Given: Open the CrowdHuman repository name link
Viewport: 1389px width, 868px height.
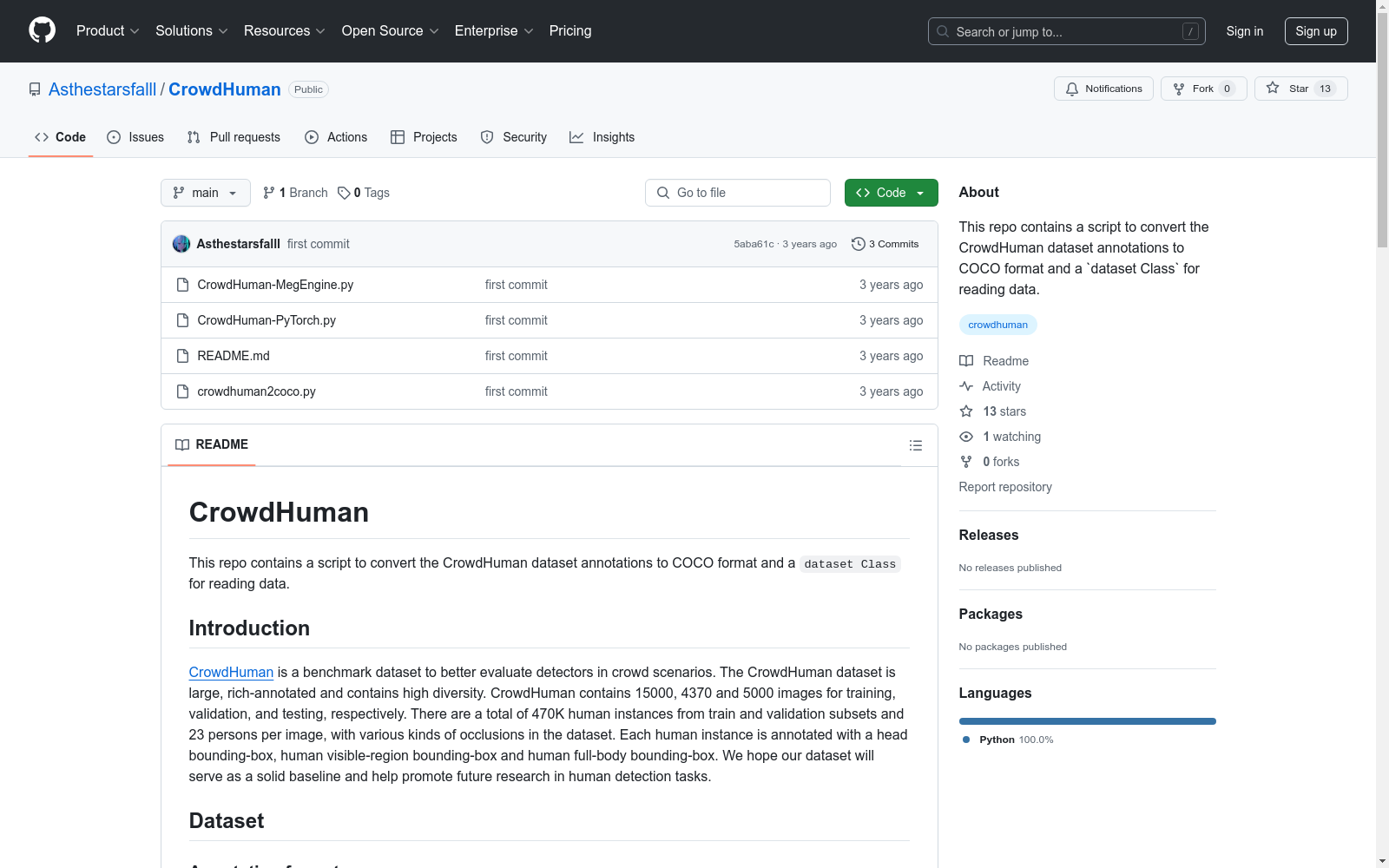Looking at the screenshot, I should (x=225, y=89).
